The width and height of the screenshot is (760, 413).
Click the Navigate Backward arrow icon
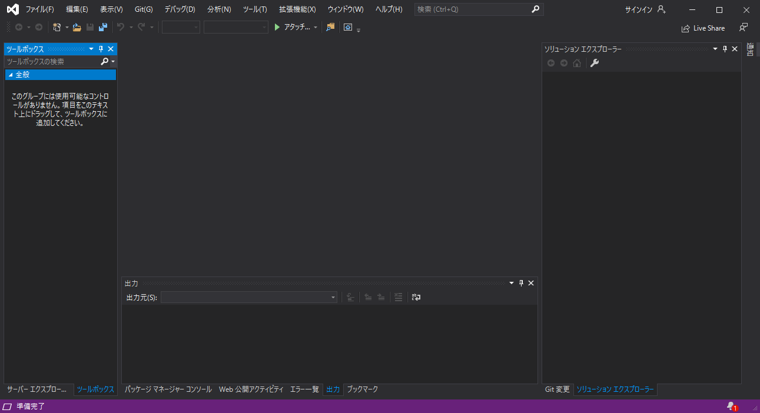19,27
